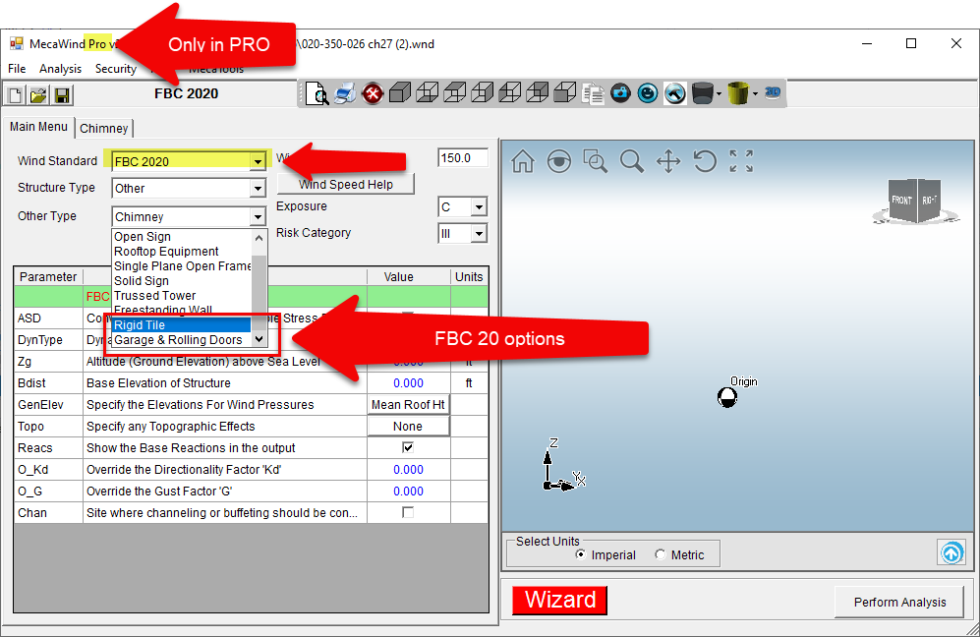Click the eye orbit icon in viewport

[x=559, y=161]
